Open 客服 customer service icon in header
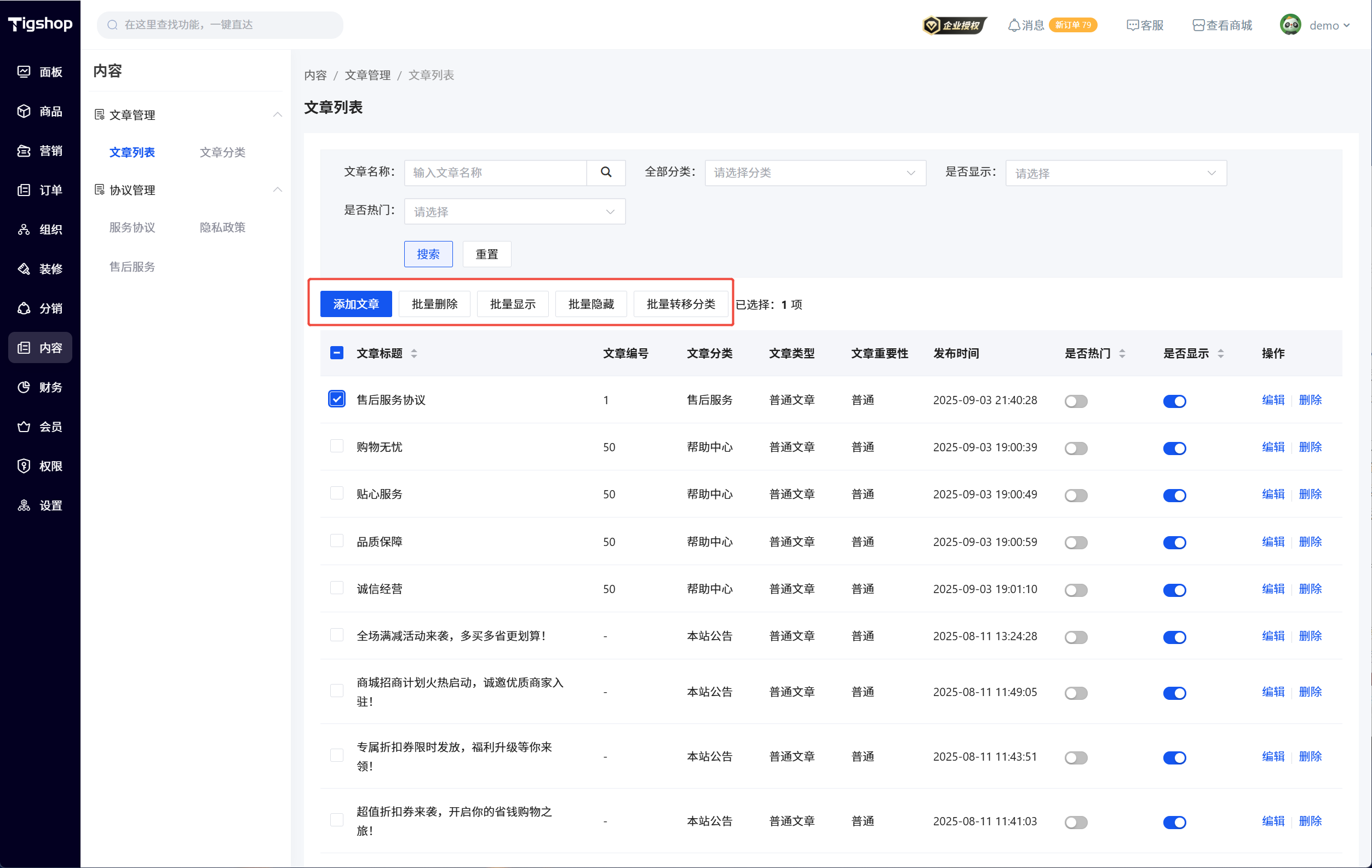The height and width of the screenshot is (868, 1372). tap(1132, 25)
